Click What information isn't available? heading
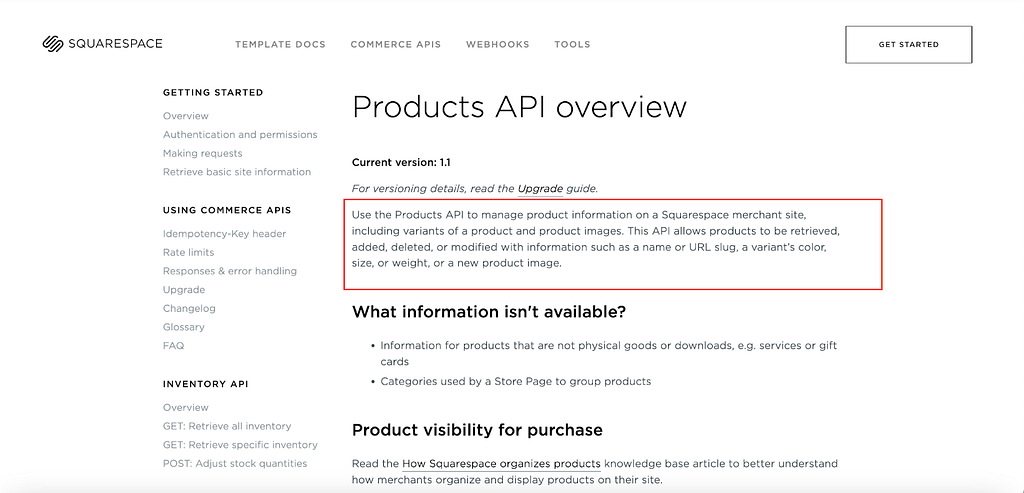The width and height of the screenshot is (1024, 493). pos(489,312)
